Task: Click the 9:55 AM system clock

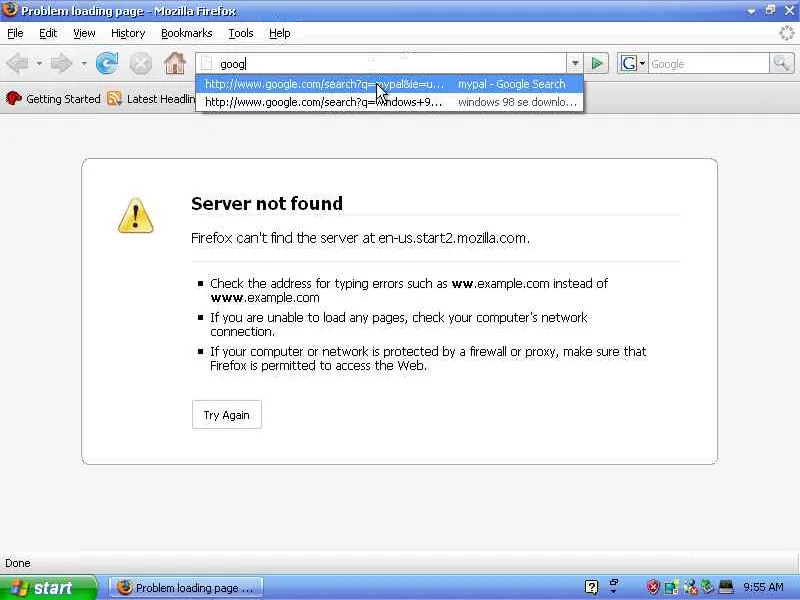Action: coord(763,587)
